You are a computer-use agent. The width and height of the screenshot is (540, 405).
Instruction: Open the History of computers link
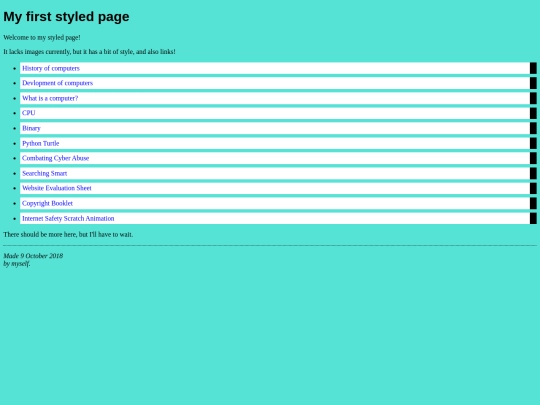pos(51,68)
